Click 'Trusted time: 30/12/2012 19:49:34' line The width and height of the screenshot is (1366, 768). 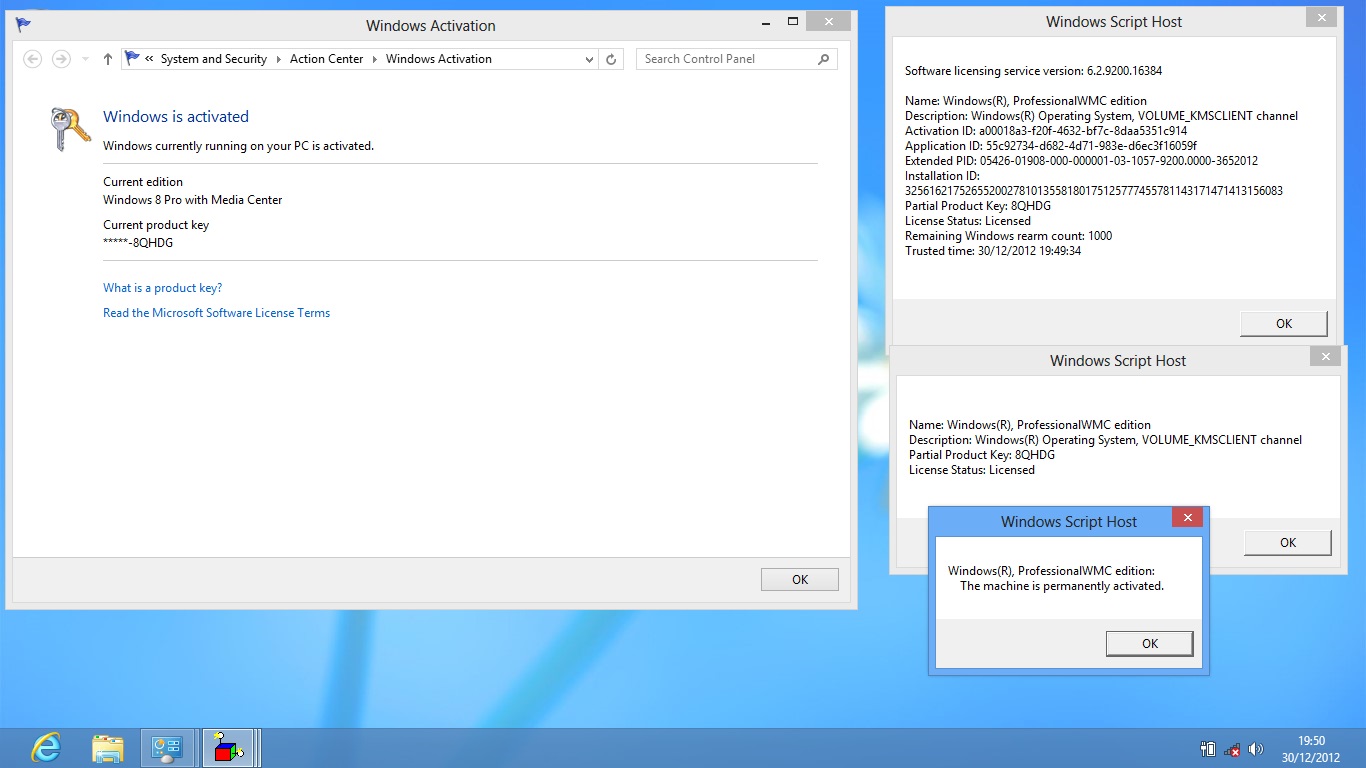993,251
